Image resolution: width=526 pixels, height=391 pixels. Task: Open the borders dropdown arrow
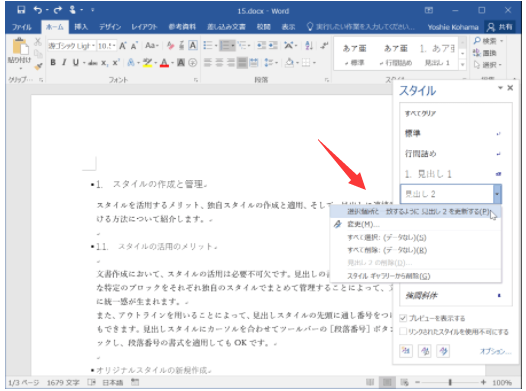pyautogui.click(x=314, y=63)
